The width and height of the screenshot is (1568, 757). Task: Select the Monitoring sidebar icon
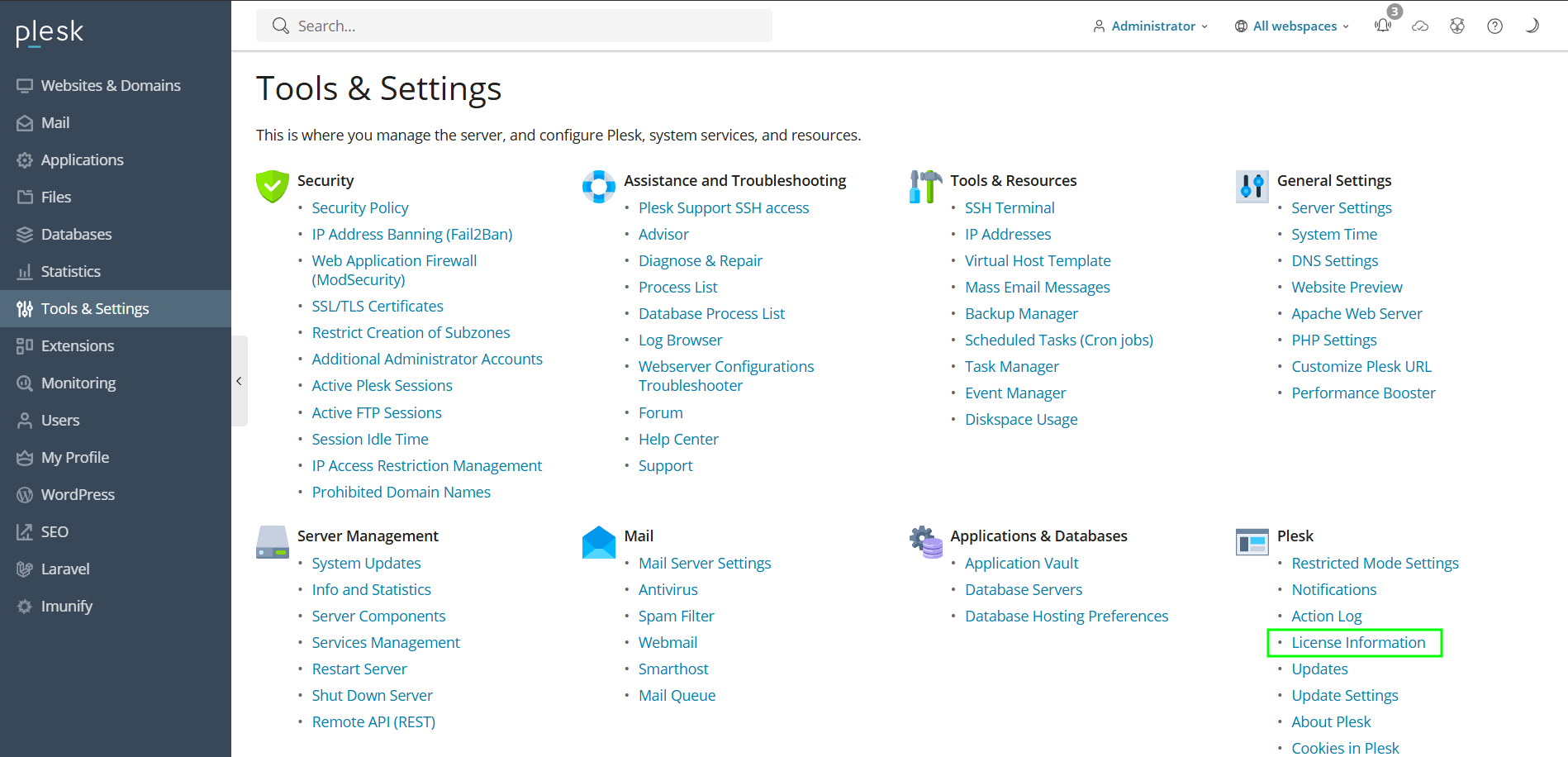click(x=24, y=383)
